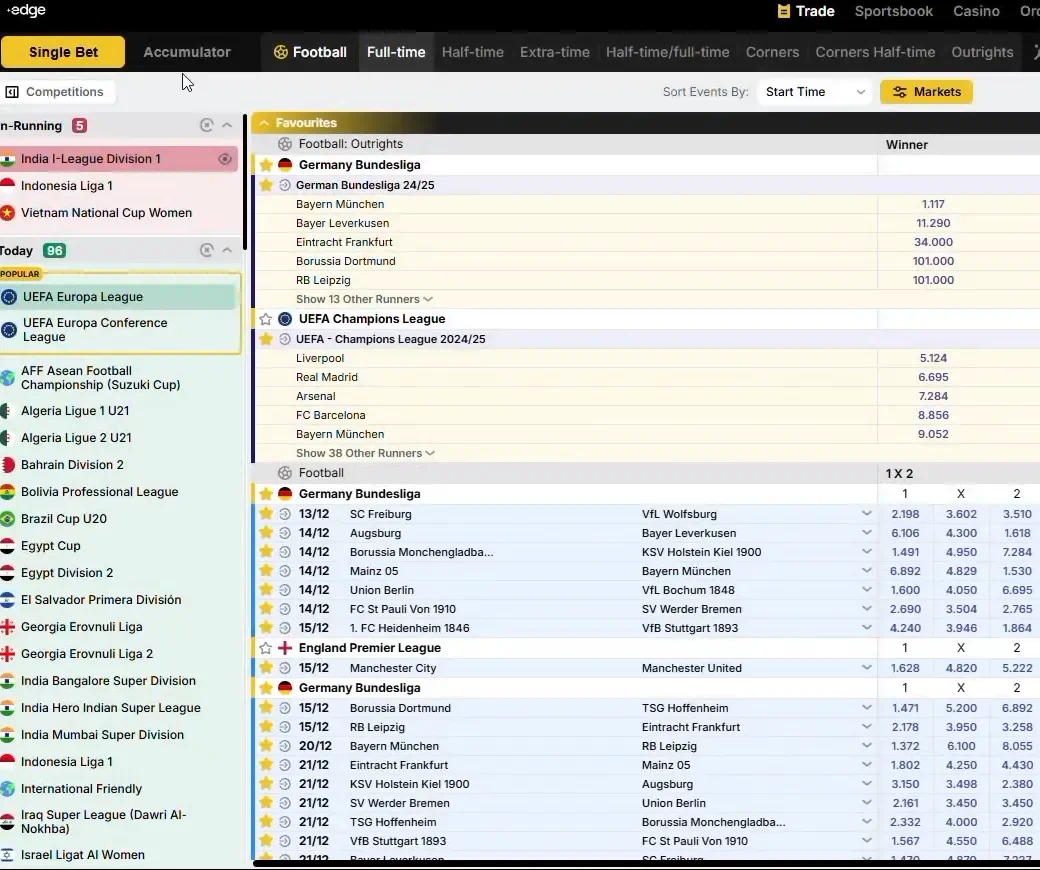The width and height of the screenshot is (1040, 870).
Task: Click UEFA Champions League round logo icon
Action: (285, 319)
